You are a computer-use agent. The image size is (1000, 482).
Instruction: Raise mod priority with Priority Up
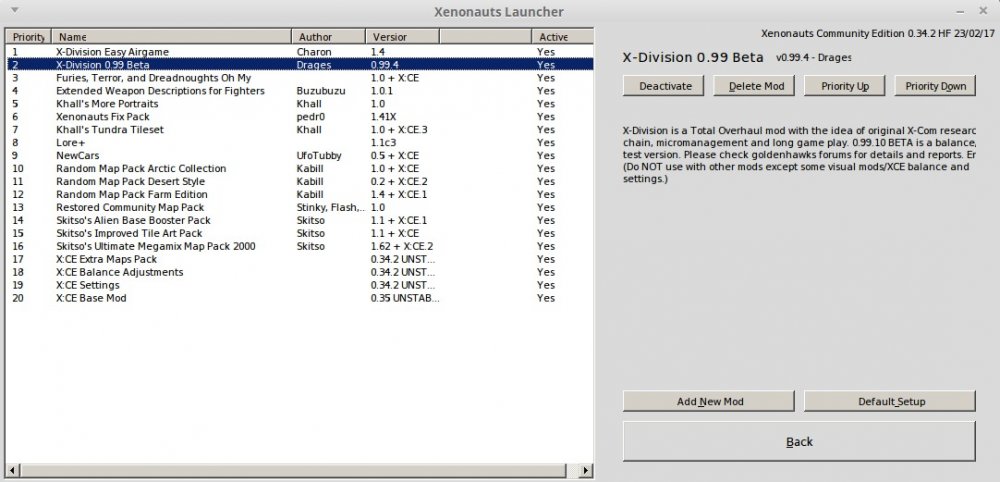click(845, 86)
